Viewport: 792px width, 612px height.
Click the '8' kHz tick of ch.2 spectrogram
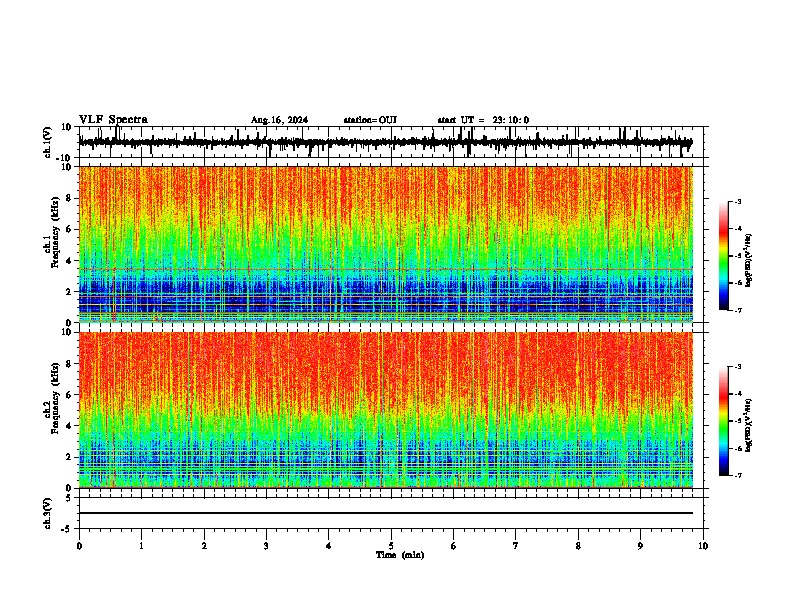(69, 364)
